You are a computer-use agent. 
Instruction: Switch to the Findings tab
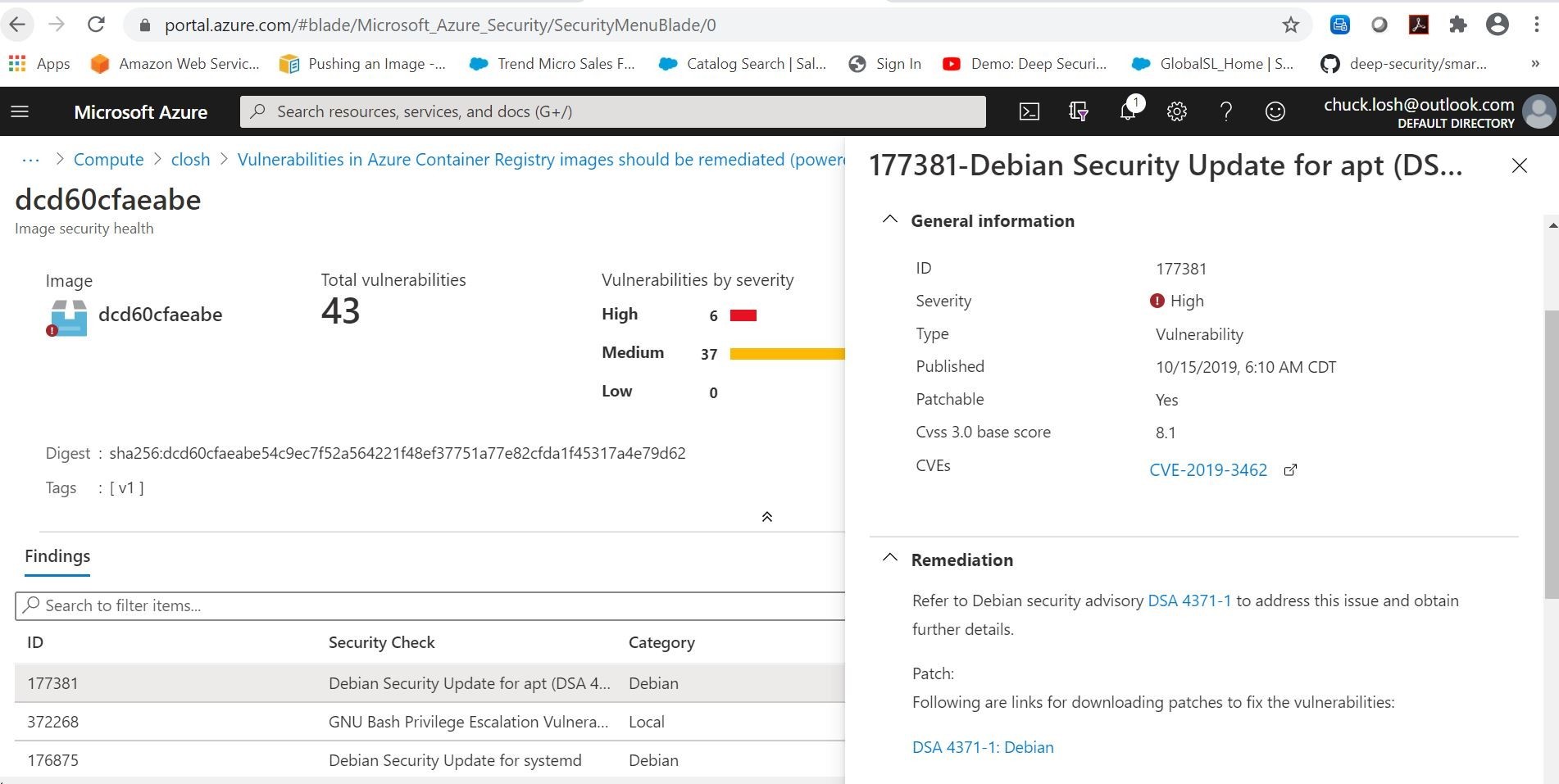tap(57, 556)
